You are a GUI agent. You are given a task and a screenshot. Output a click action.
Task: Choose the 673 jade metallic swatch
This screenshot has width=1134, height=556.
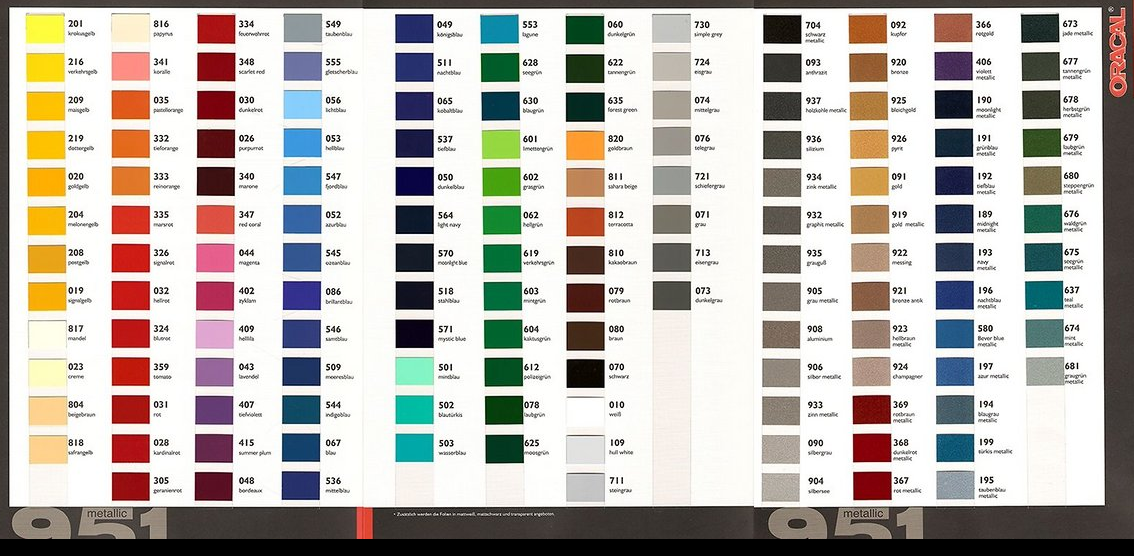click(1040, 28)
